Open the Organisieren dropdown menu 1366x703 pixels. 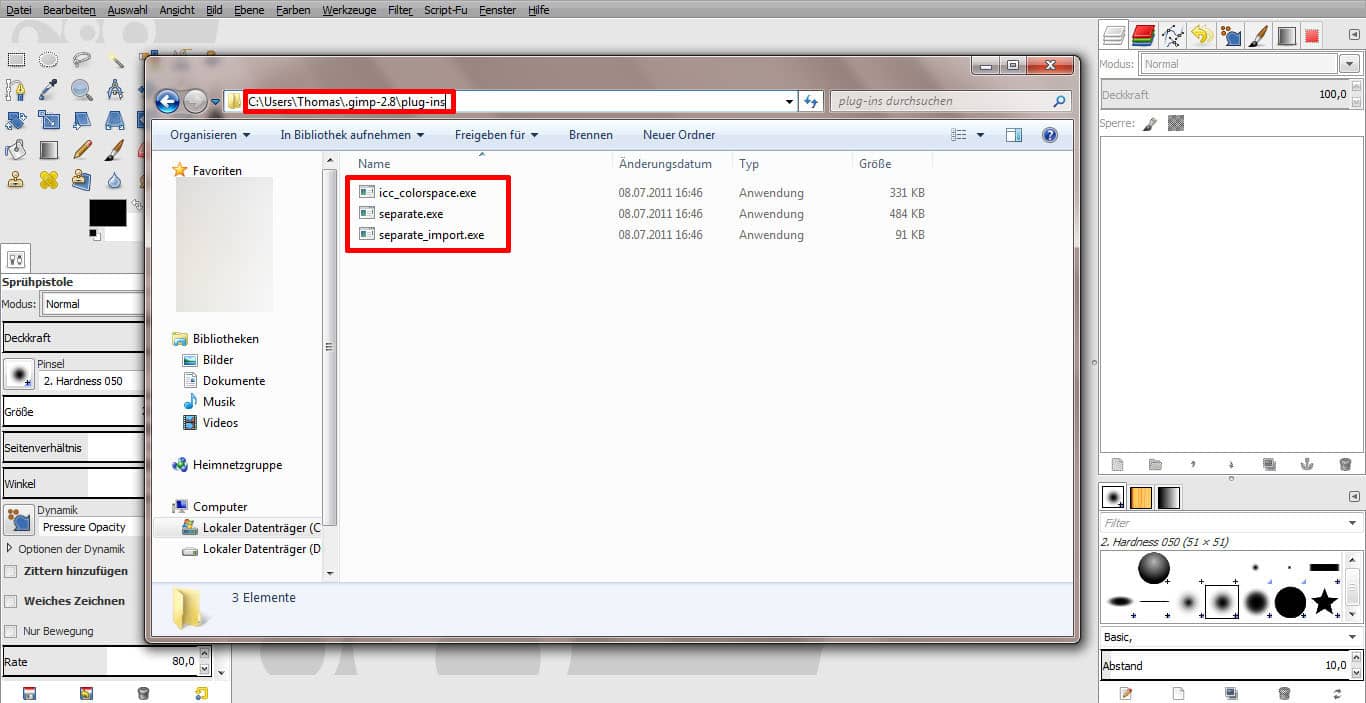coord(209,135)
